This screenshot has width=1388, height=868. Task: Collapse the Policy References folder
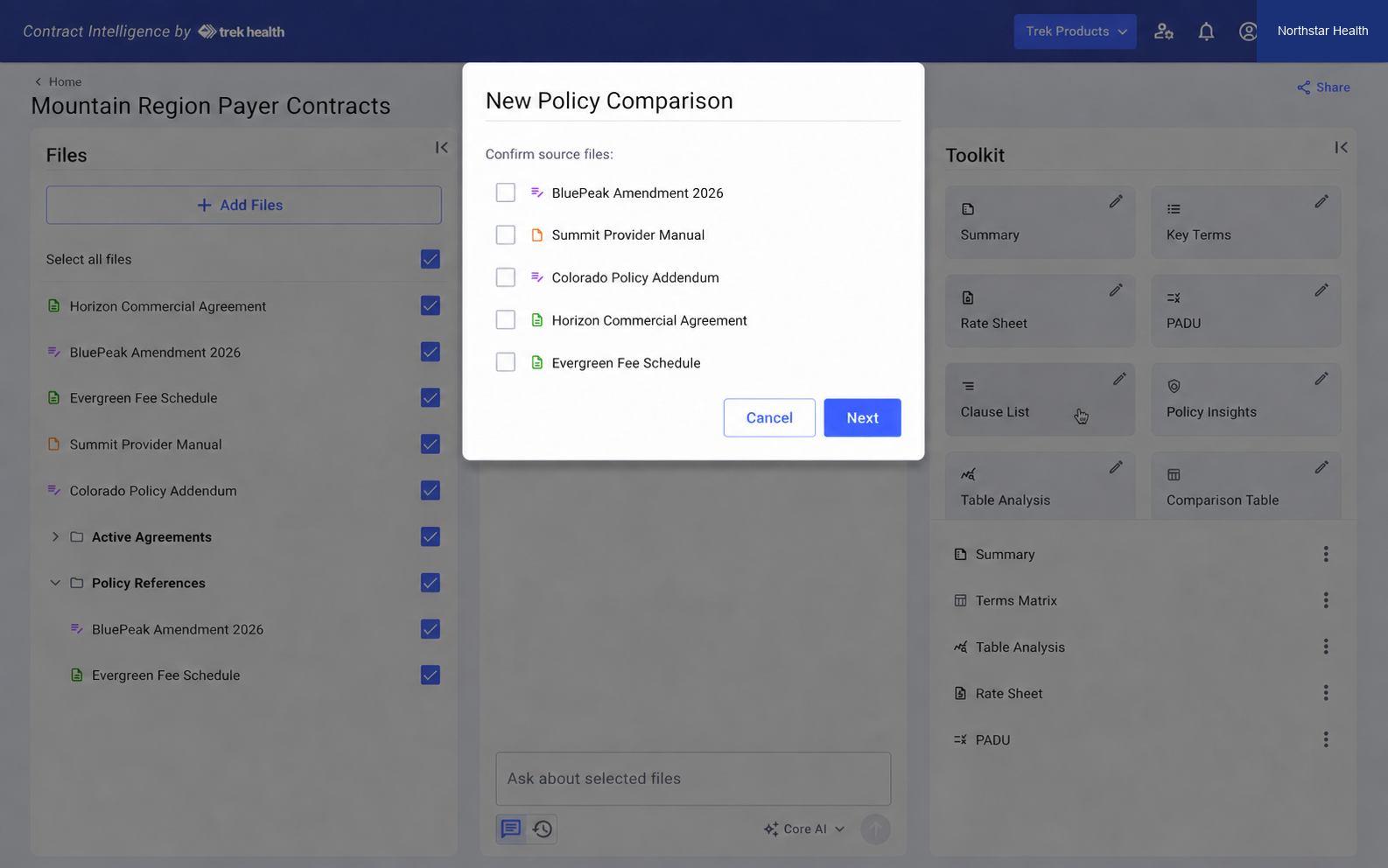point(55,583)
